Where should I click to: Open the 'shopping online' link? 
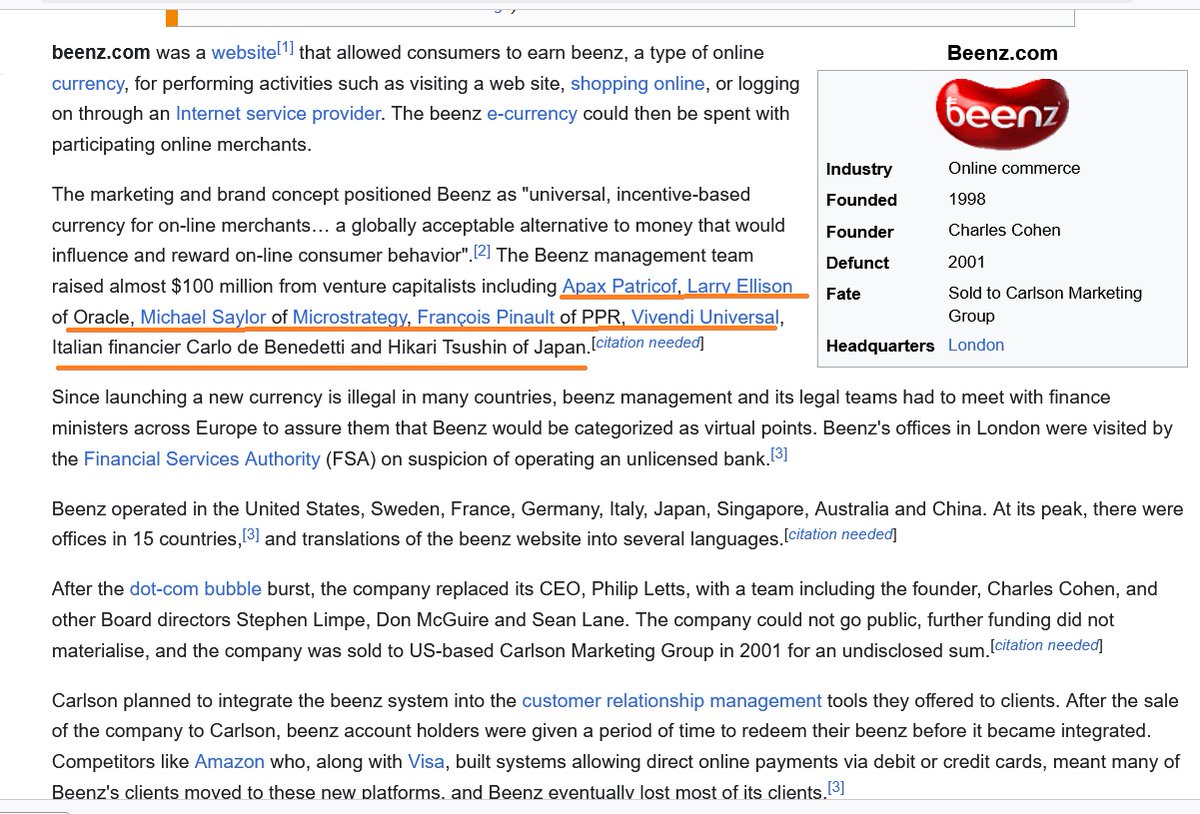(x=637, y=84)
